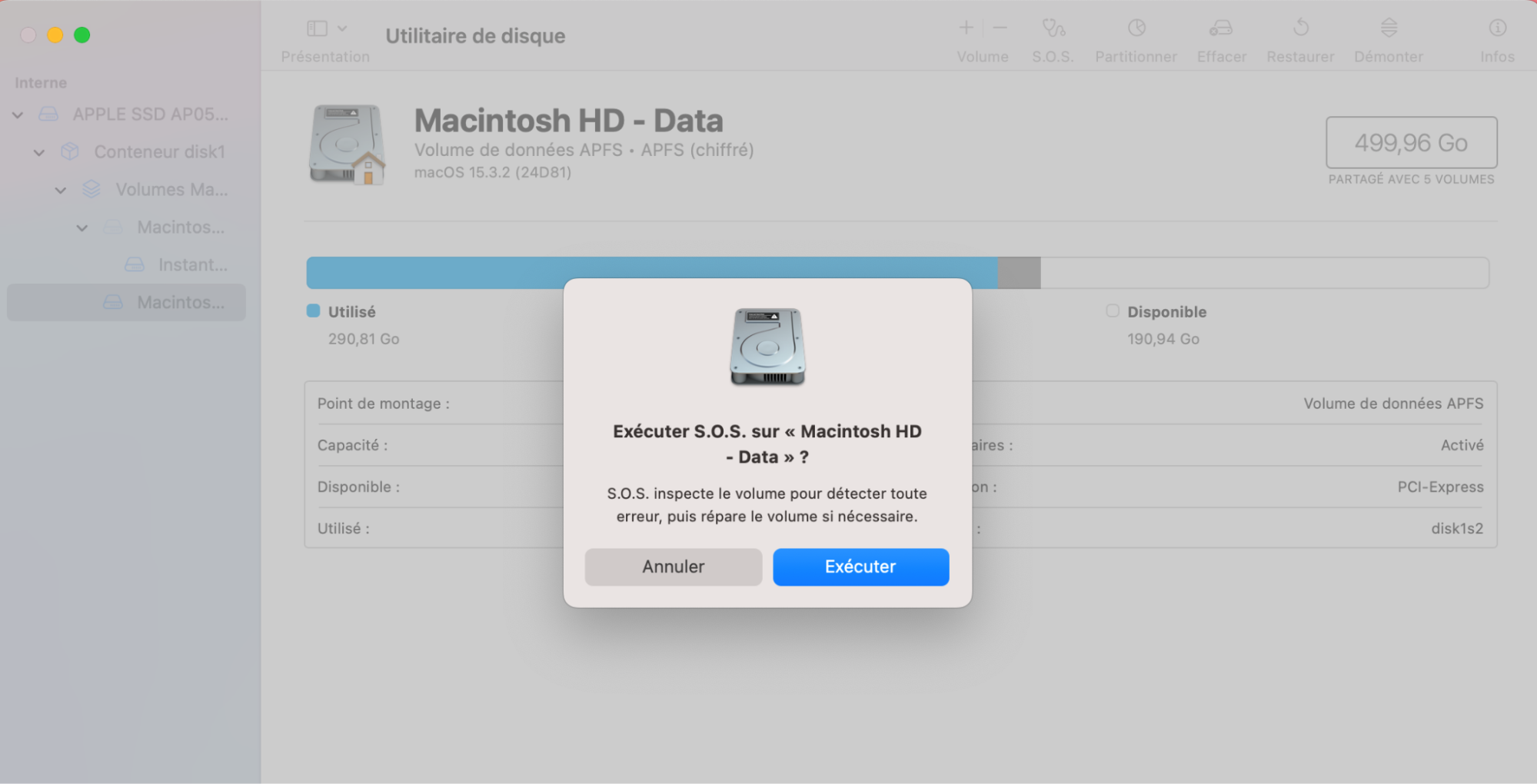Click the Annuler button in the dialog
The image size is (1537, 784).
point(673,566)
